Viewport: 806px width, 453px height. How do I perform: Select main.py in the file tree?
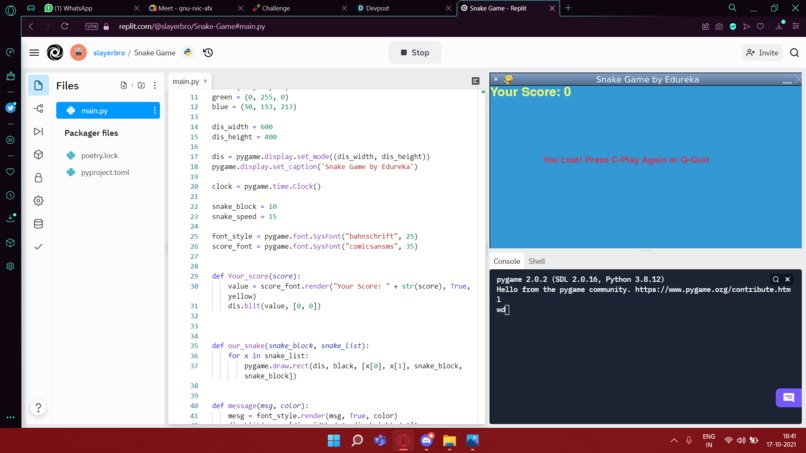point(108,111)
